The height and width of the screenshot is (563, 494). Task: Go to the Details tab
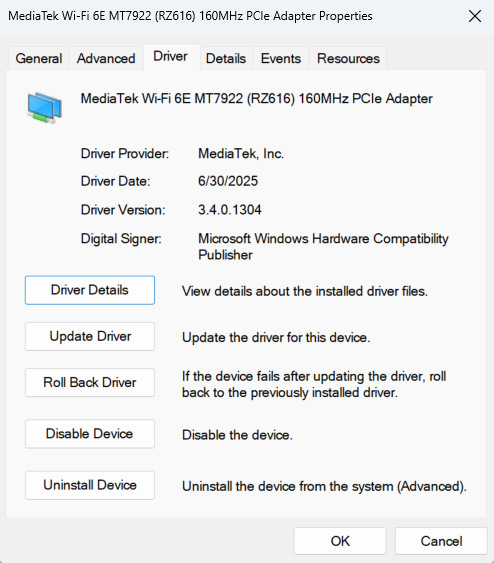pyautogui.click(x=226, y=58)
